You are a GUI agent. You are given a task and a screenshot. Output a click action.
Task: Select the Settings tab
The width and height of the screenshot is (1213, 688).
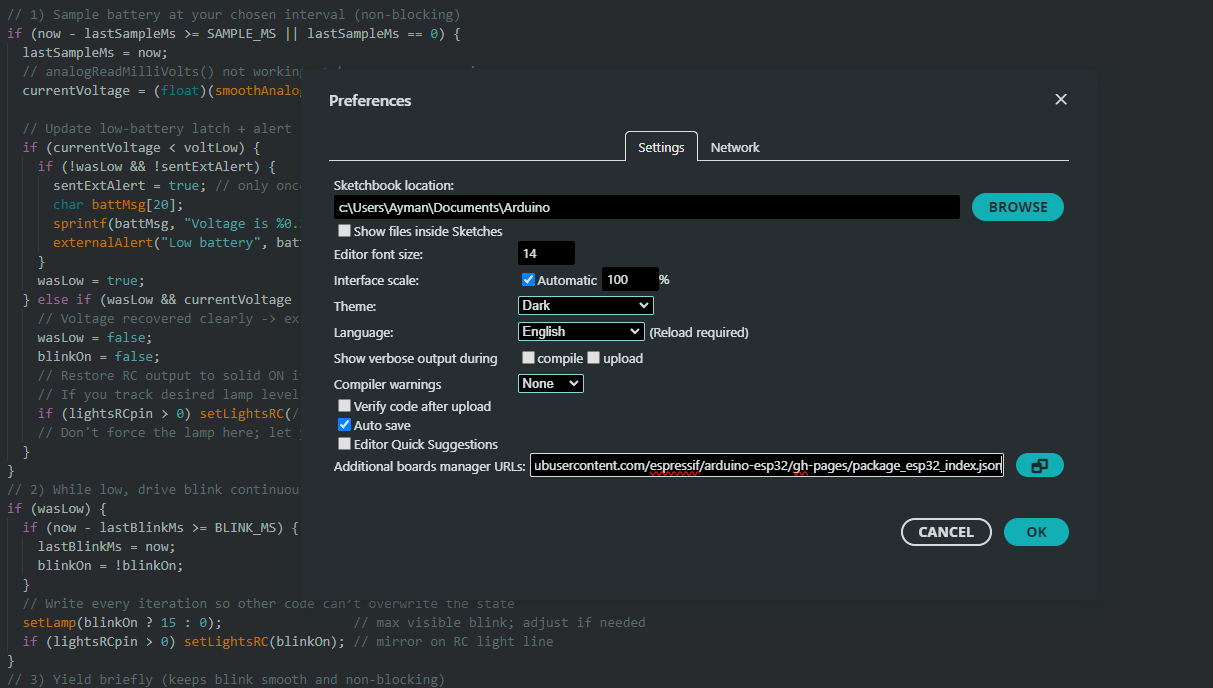(x=661, y=147)
